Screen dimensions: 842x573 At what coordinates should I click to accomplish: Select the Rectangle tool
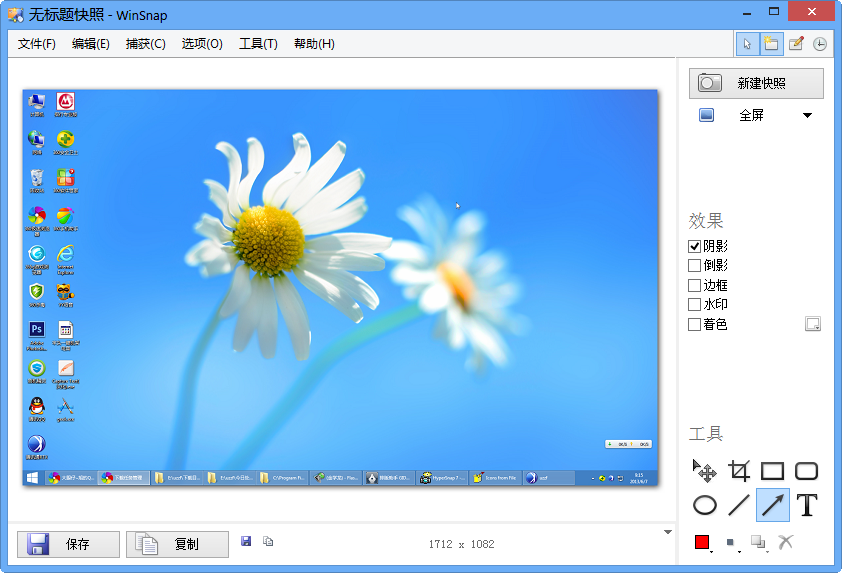click(x=772, y=471)
